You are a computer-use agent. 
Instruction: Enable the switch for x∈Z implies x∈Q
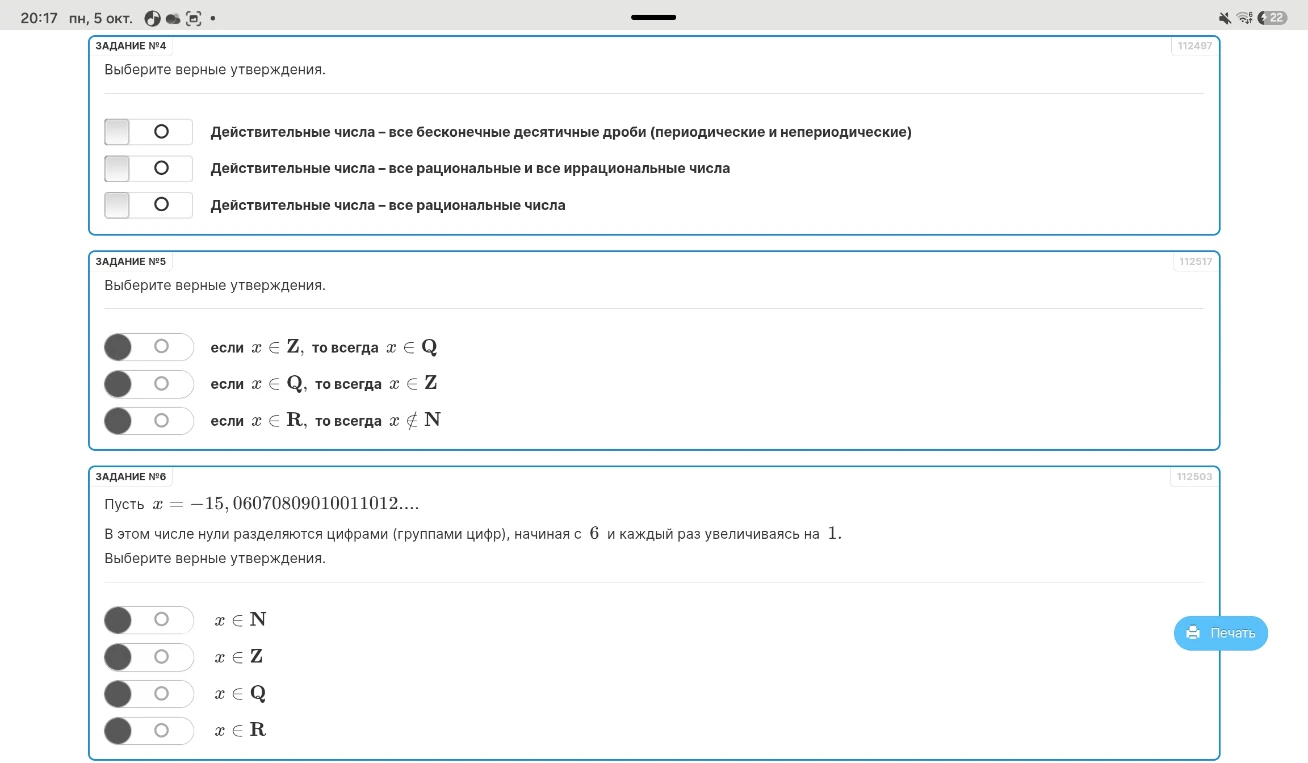(x=148, y=347)
